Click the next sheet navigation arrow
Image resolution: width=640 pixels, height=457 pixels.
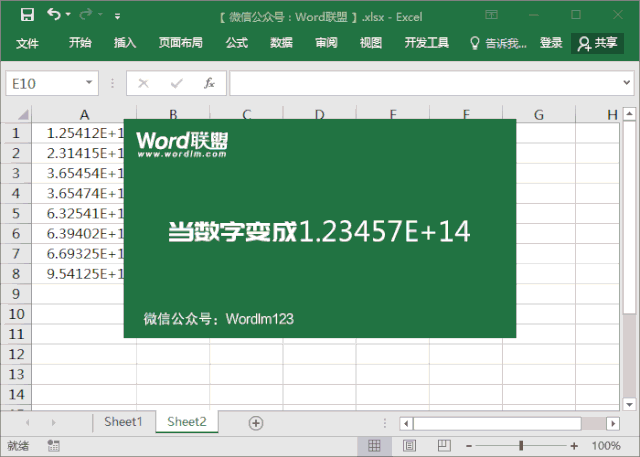pyautogui.click(x=53, y=423)
